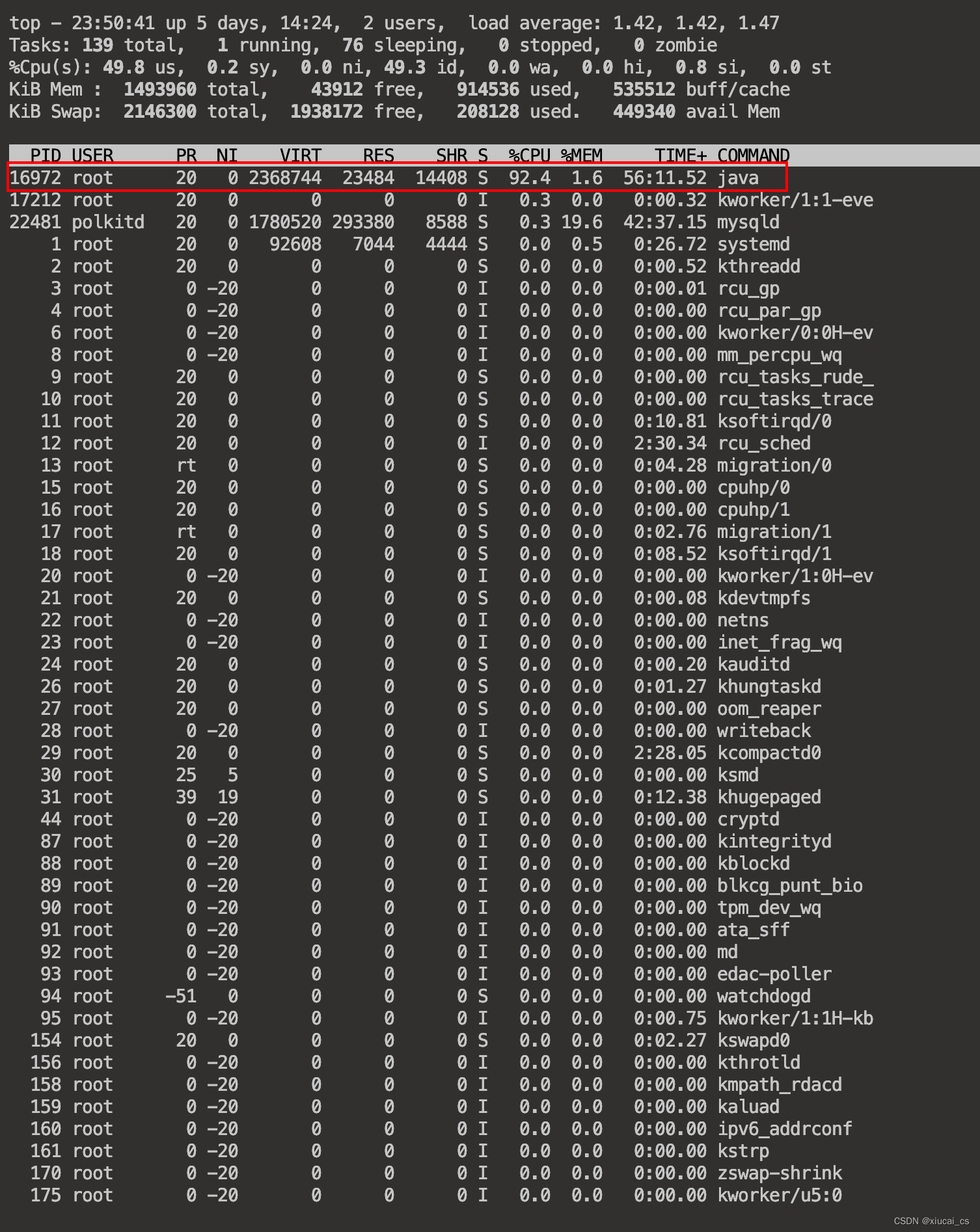The width and height of the screenshot is (980, 1232).
Task: Click the oom_reaper command entry
Action: pos(769,709)
